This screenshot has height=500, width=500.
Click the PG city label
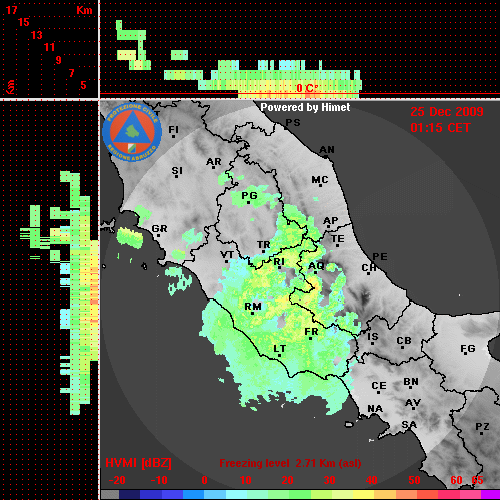[249, 195]
